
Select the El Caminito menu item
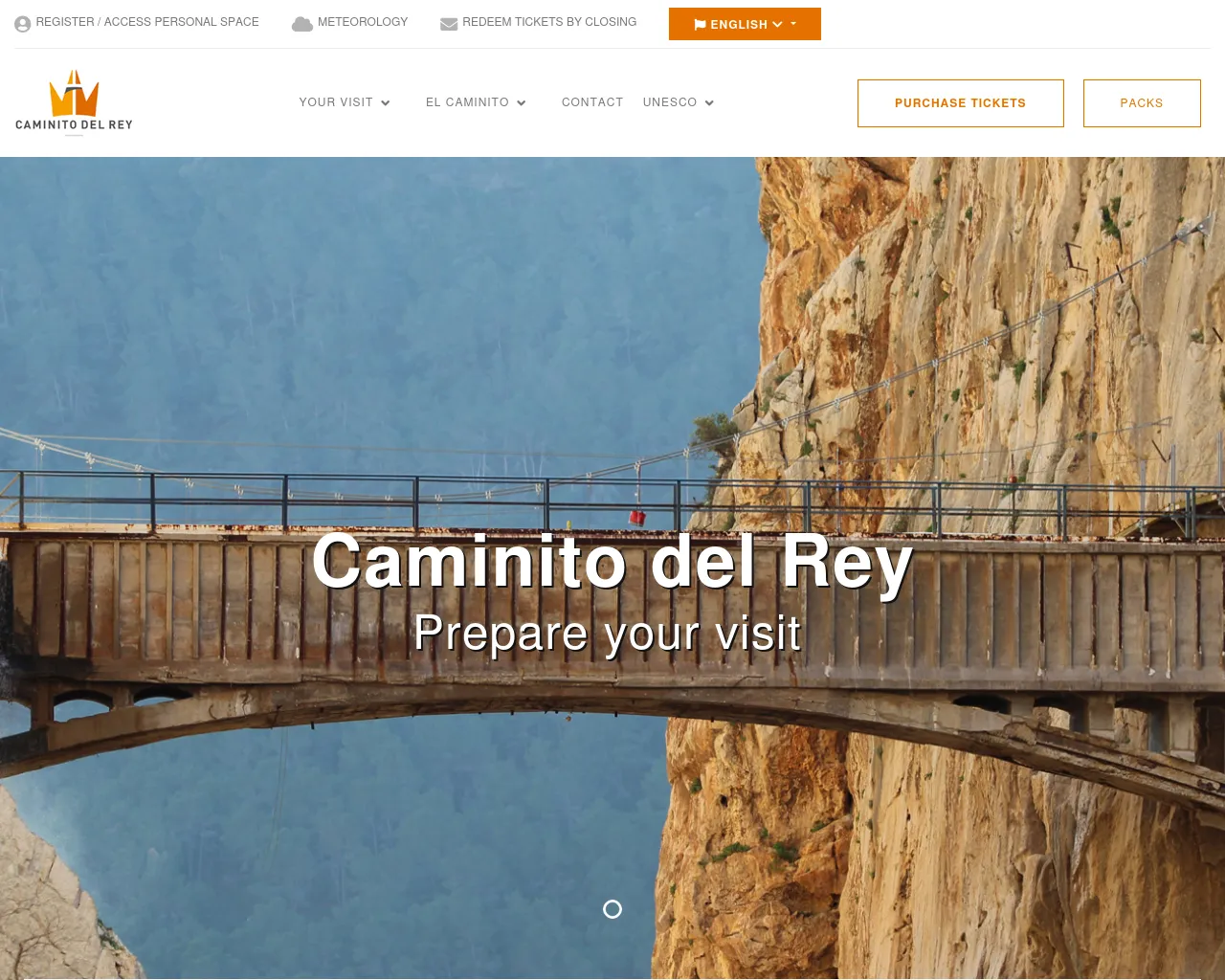pos(467,102)
